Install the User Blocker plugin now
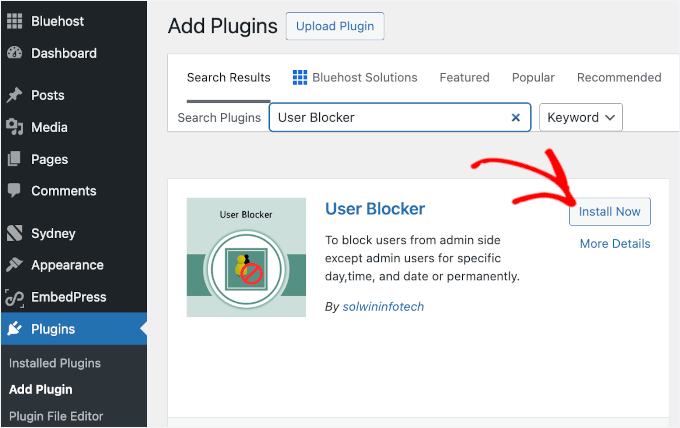 click(x=610, y=212)
